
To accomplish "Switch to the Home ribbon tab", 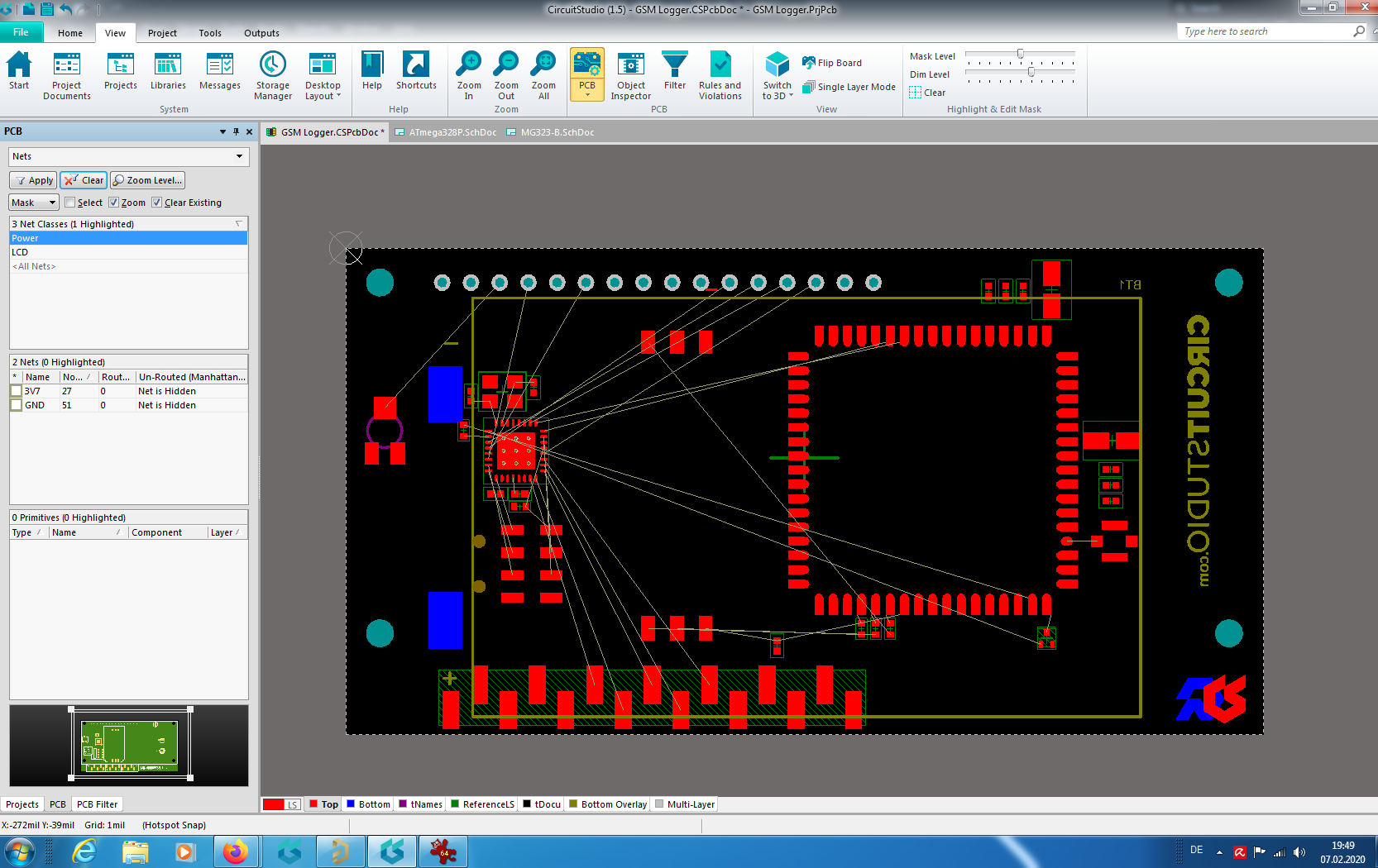I will (70, 33).
